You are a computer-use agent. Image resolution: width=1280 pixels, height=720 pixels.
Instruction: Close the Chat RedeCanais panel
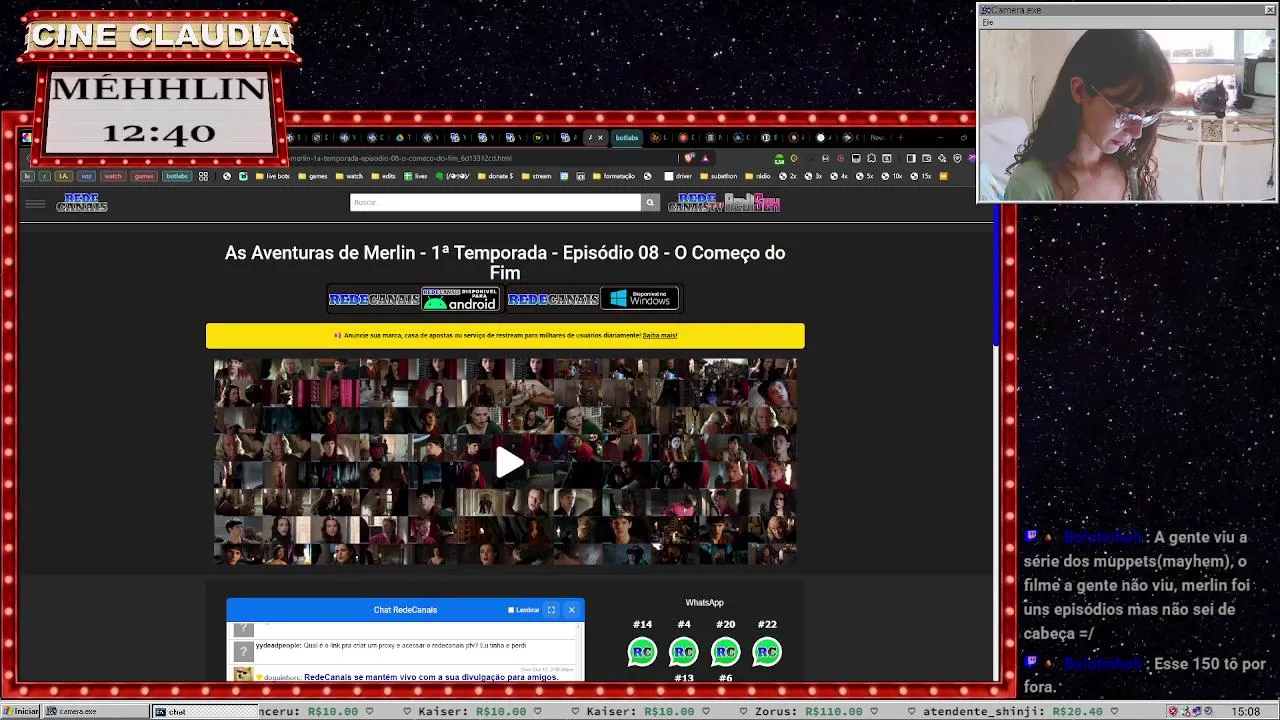coord(572,610)
